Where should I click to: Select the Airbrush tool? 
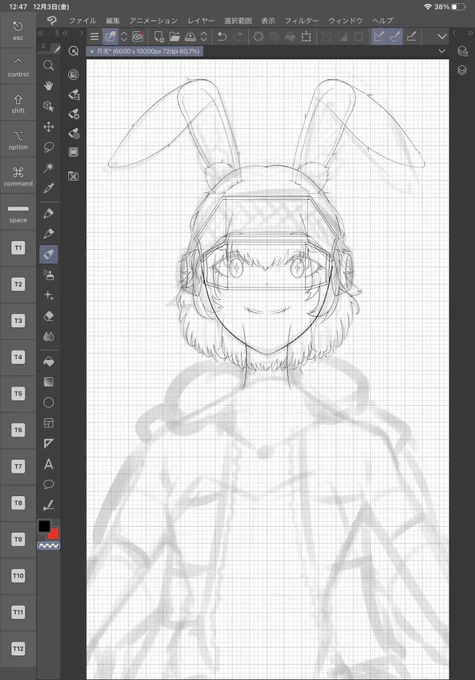click(x=49, y=275)
